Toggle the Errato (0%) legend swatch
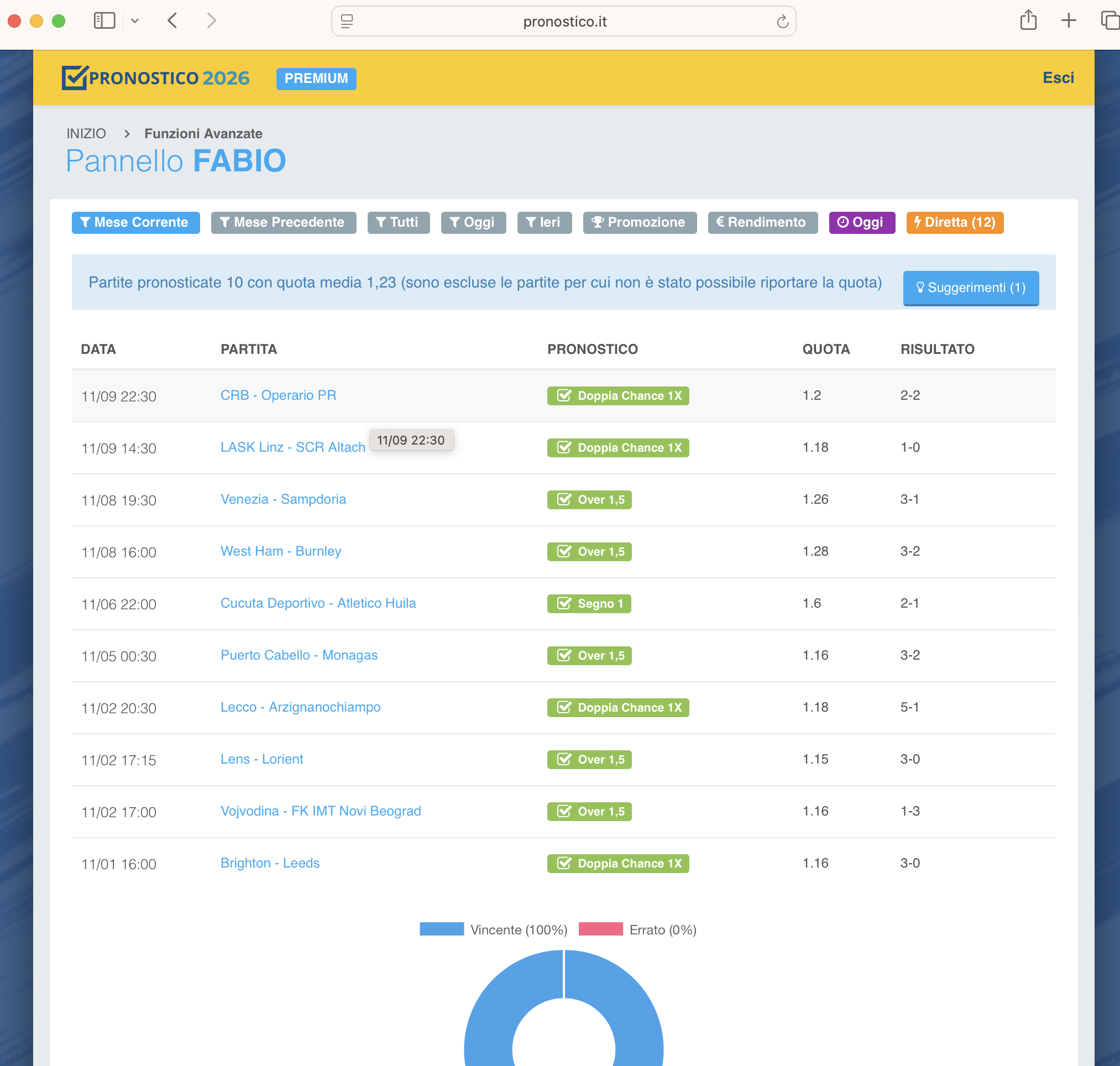This screenshot has height=1066, width=1120. [x=600, y=929]
